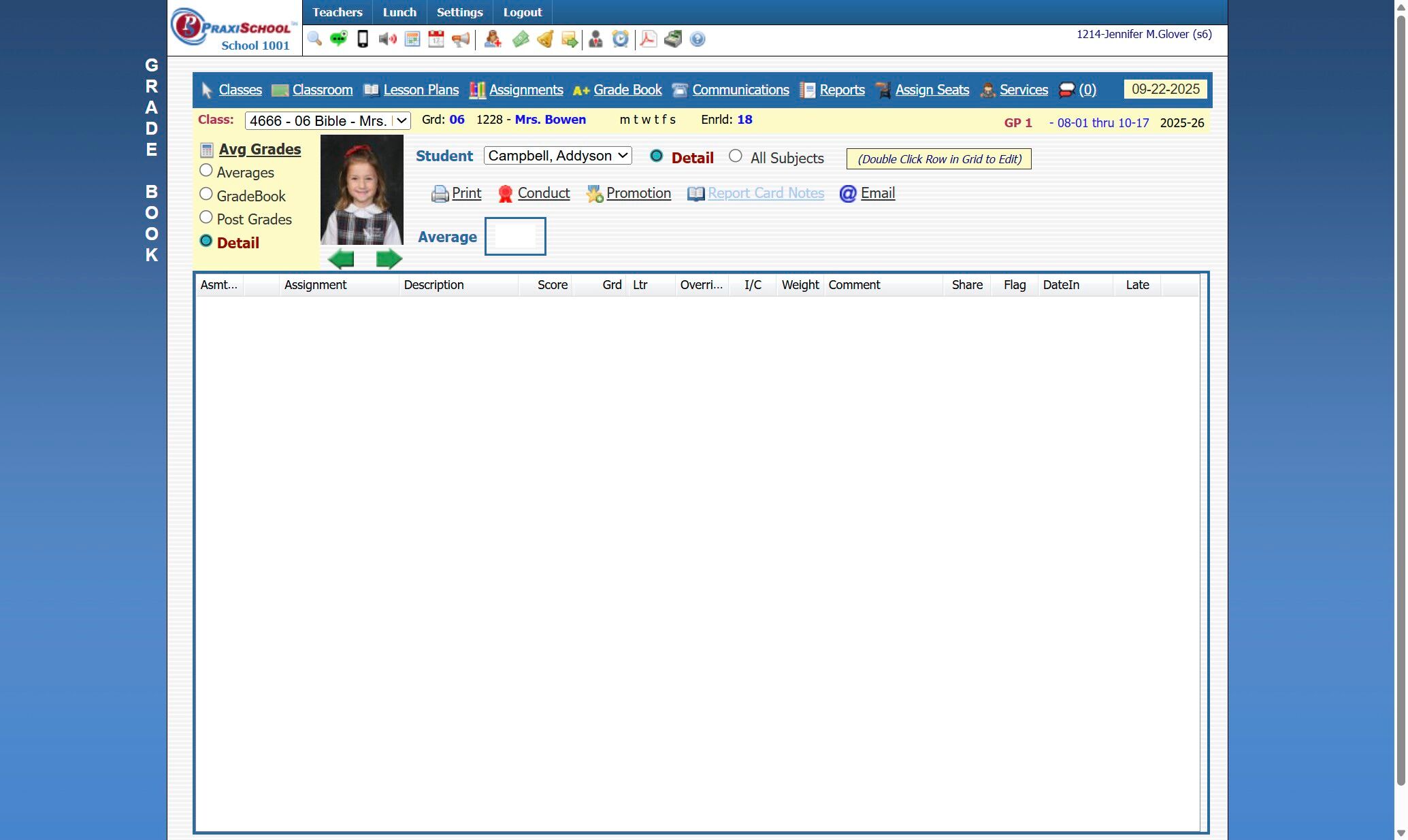
Task: Click the green next student arrow
Action: (x=389, y=259)
